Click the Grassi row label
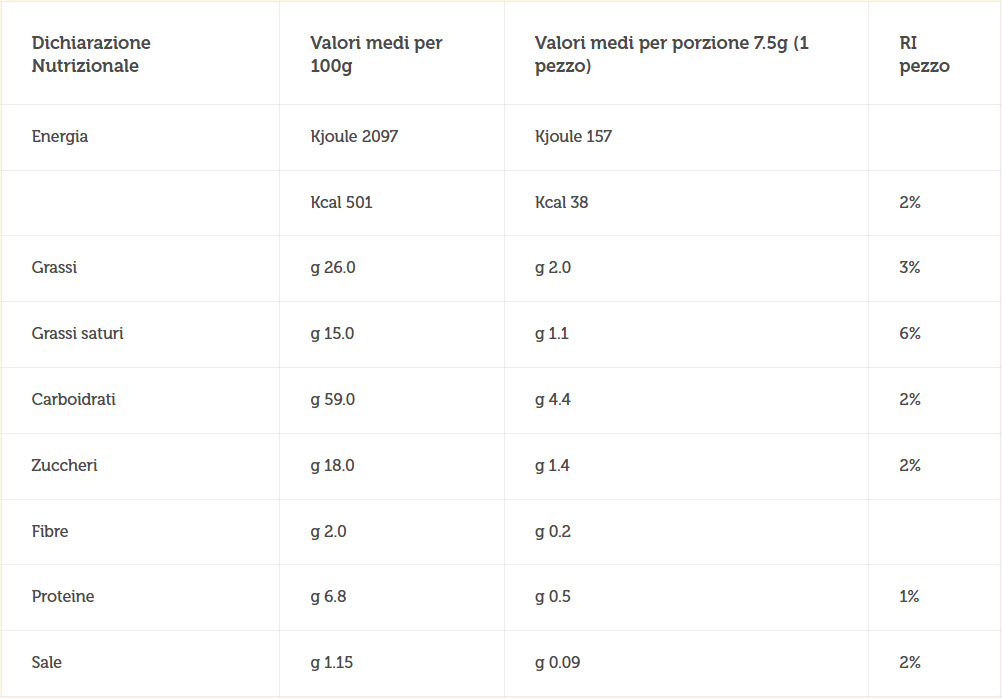The height and width of the screenshot is (699, 1002). point(54,267)
